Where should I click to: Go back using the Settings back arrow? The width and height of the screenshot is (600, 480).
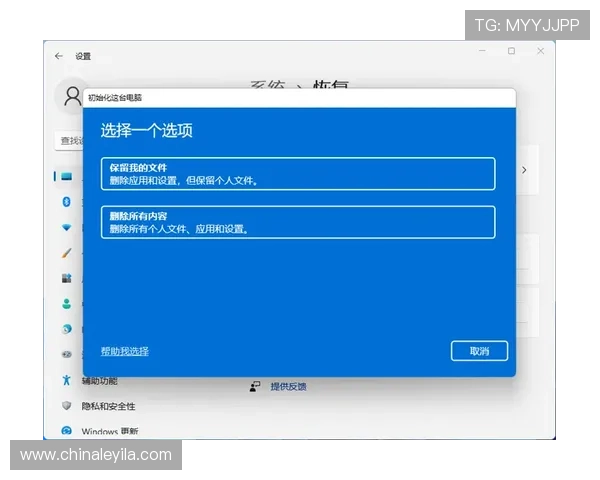[59, 56]
